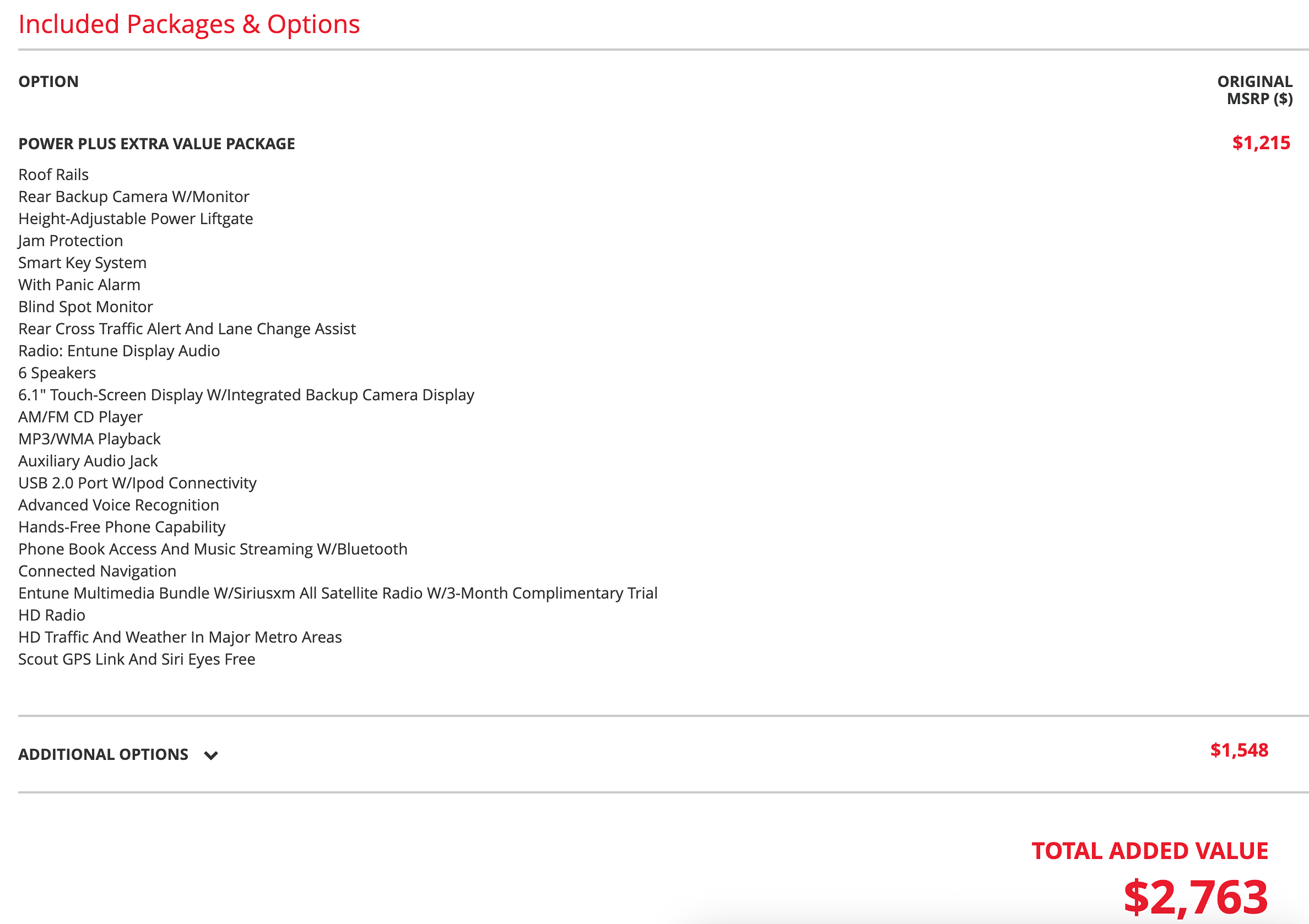The height and width of the screenshot is (924, 1309).
Task: Click the $1,215 package price
Action: tap(1261, 143)
